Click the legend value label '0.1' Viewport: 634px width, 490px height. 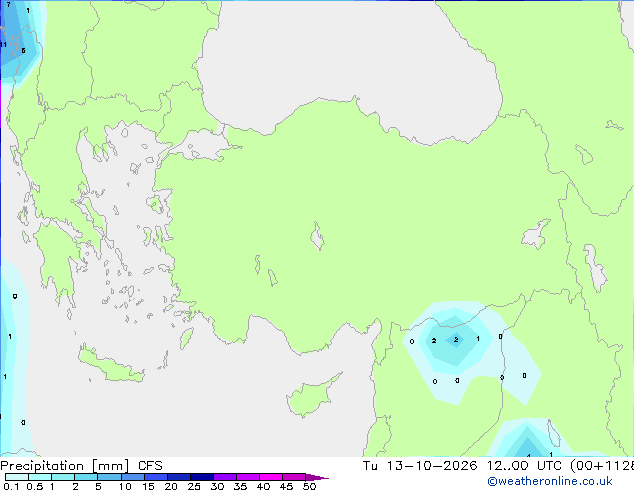pos(11,486)
